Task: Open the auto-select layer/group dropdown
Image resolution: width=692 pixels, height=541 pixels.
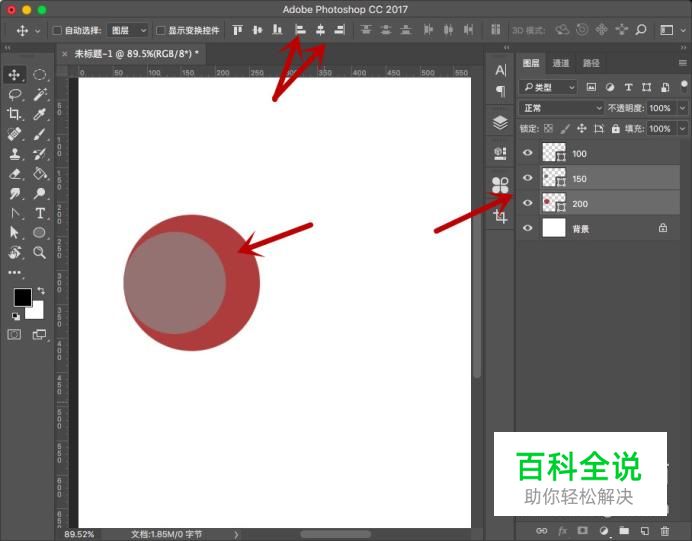Action: tap(127, 30)
